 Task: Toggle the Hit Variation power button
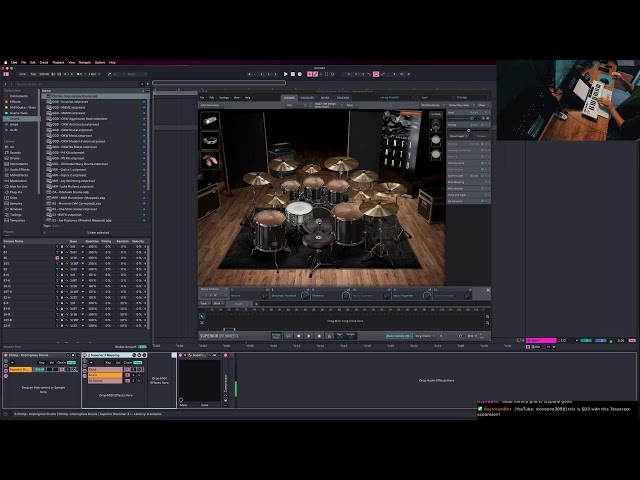[482, 201]
